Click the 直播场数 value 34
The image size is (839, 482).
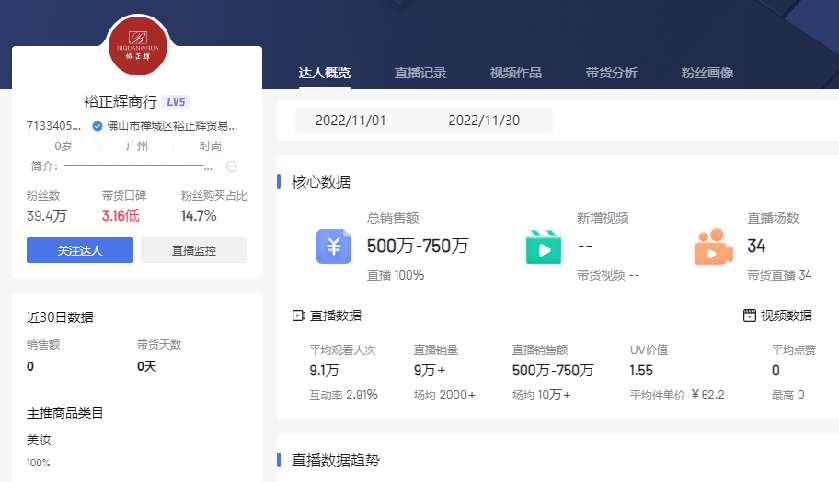pyautogui.click(x=756, y=246)
